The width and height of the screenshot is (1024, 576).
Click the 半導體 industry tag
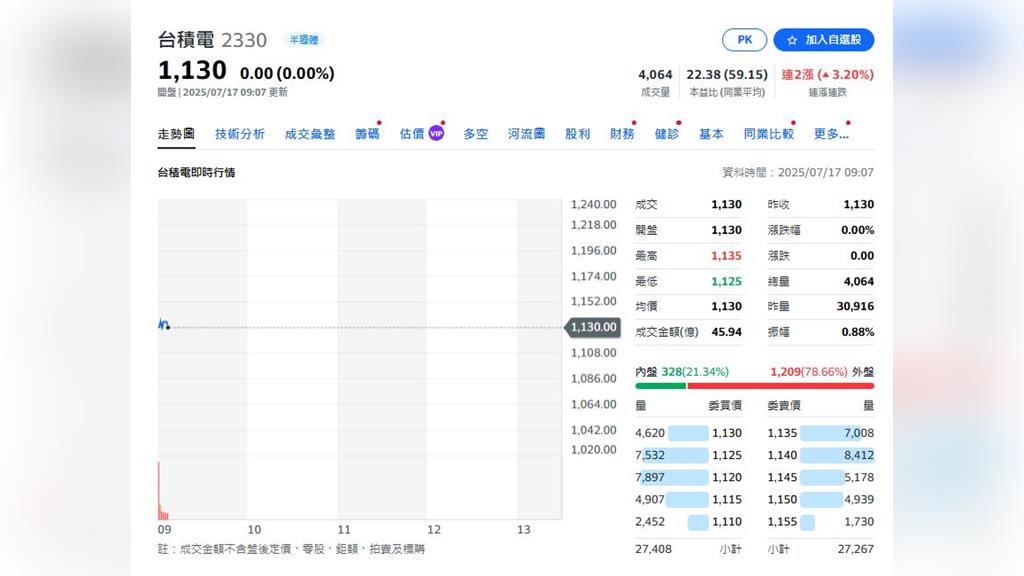pyautogui.click(x=302, y=40)
